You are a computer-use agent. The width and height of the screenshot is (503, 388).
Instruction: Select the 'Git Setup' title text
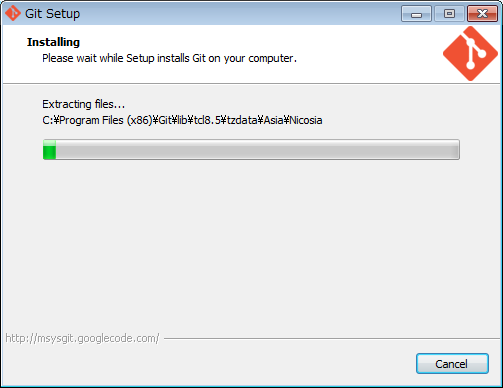(53, 14)
